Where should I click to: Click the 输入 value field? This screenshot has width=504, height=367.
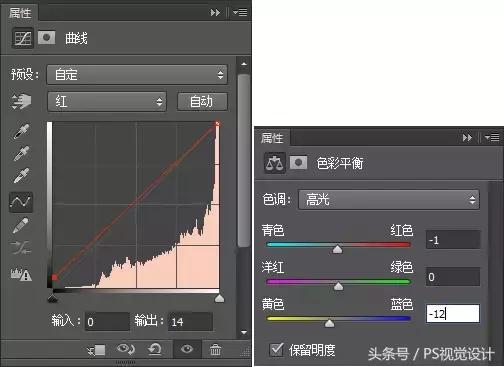pos(107,321)
